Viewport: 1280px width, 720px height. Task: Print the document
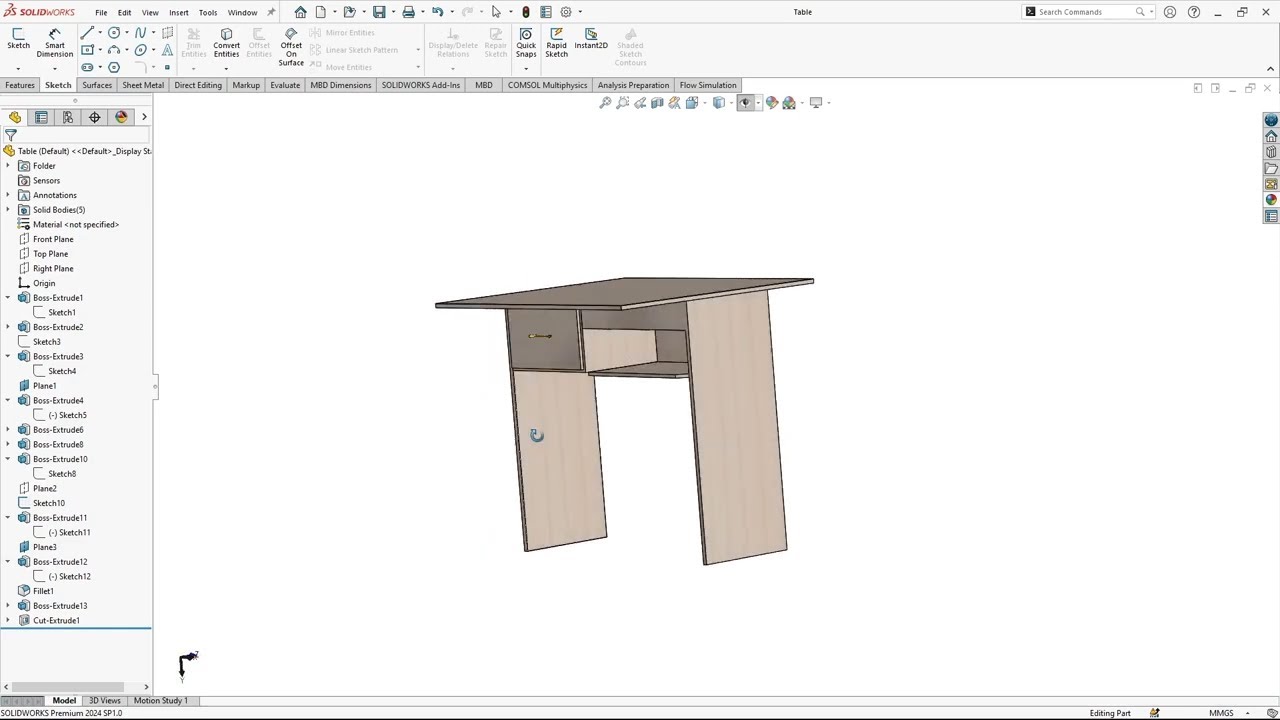point(408,12)
